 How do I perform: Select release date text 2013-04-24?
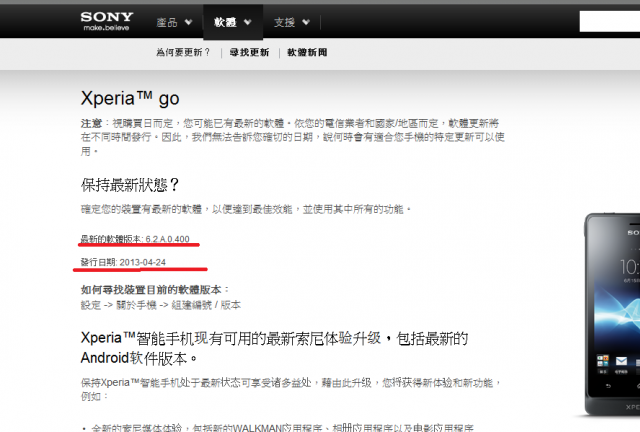(x=142, y=262)
